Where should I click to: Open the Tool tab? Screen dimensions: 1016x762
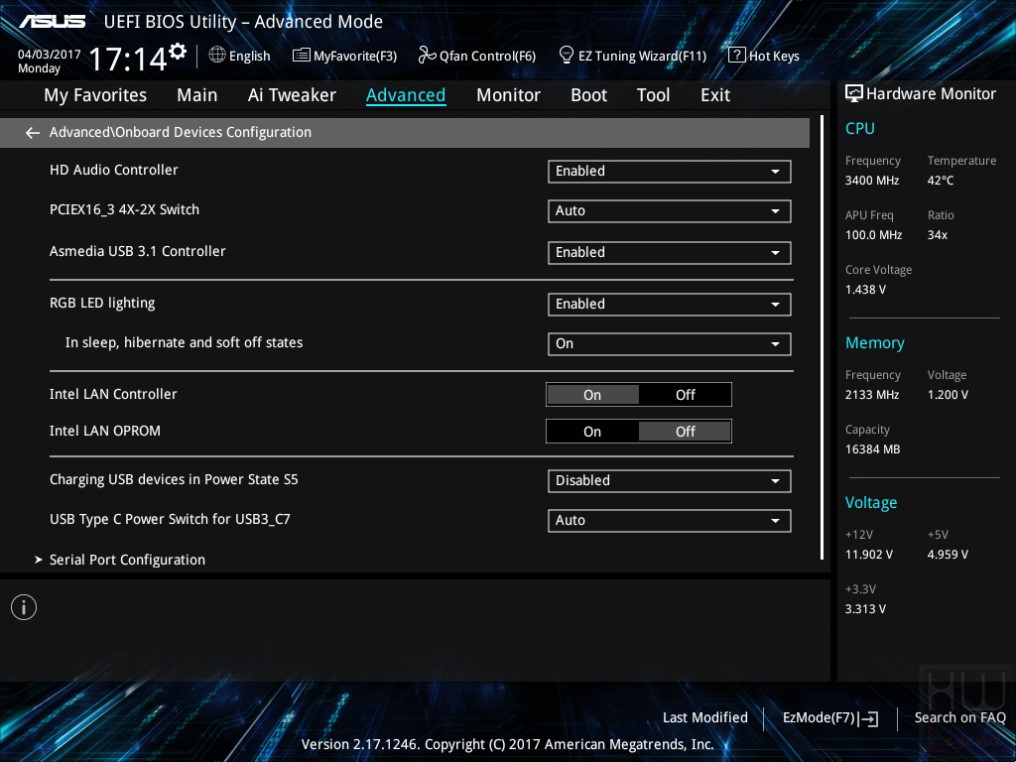tap(653, 95)
